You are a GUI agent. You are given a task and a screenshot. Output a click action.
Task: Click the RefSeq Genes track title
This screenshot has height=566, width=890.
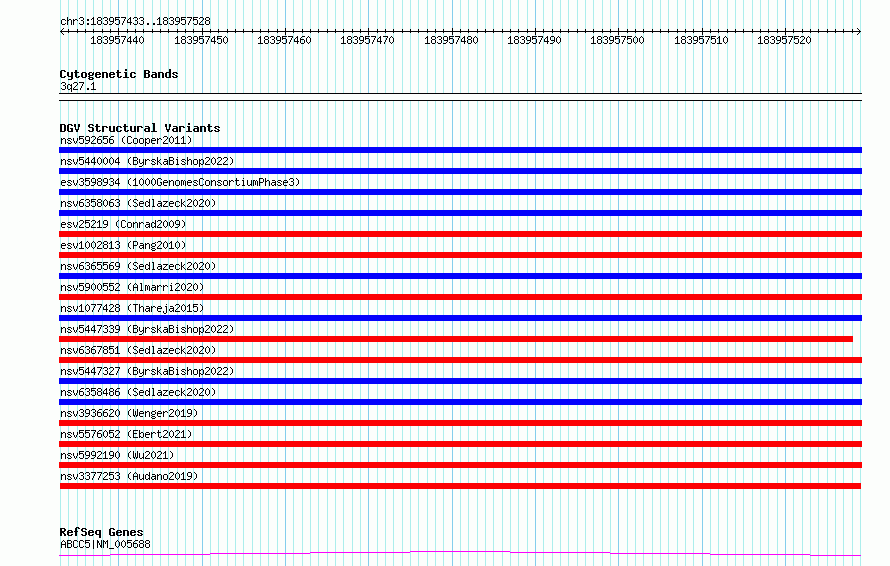pos(101,533)
